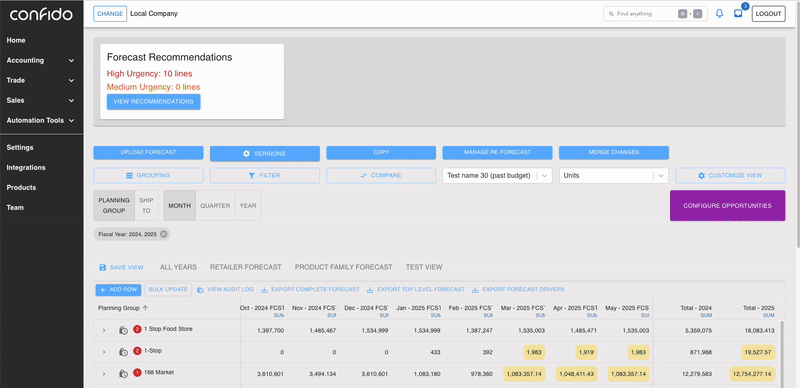Open the All Years saved view
Image resolution: width=800 pixels, height=388 pixels.
(x=178, y=267)
